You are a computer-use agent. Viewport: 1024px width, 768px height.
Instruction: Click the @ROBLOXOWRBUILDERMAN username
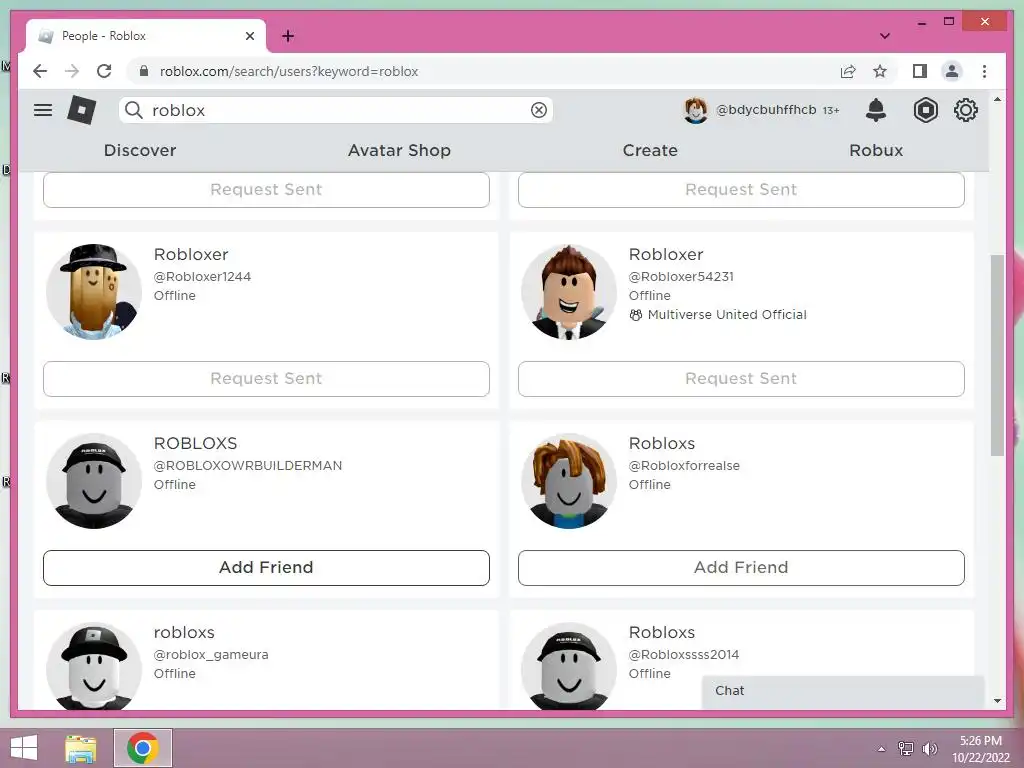(x=248, y=466)
